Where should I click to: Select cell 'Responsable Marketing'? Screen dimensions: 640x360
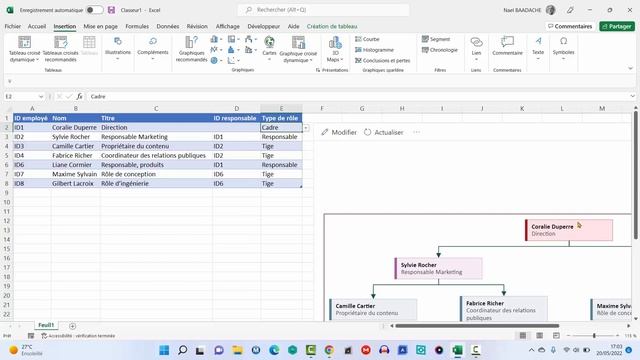156,137
